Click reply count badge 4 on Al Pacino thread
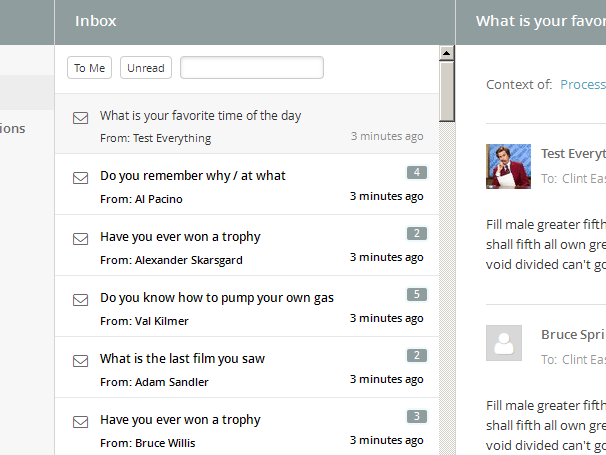This screenshot has height=455, width=606. tap(417, 173)
